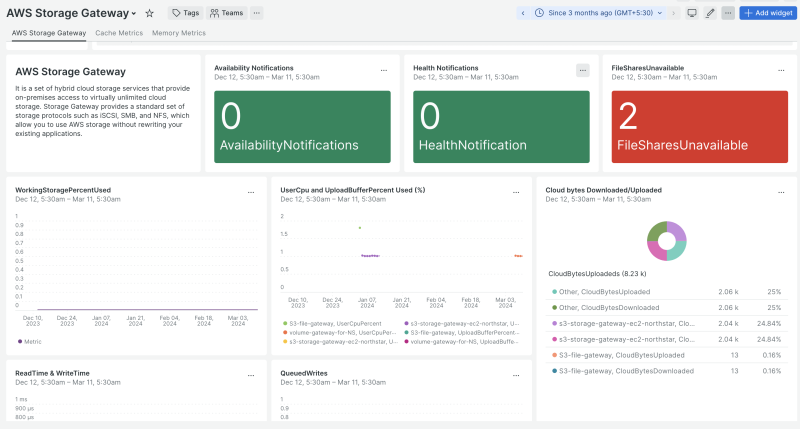Viewport: 800px width, 429px height.
Task: Toggle volume-gateway-for-NS, UploadBuffe legend entry
Action: (x=462, y=342)
